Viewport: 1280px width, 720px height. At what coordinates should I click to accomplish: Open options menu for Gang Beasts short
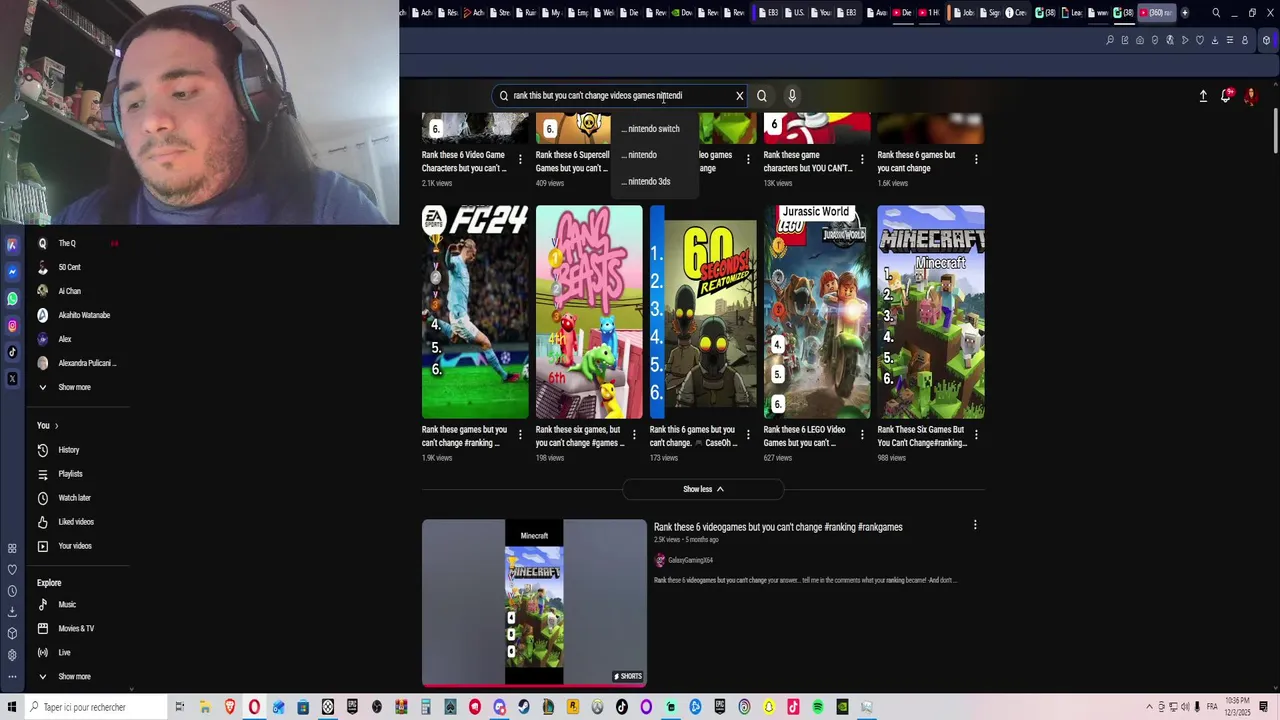[633, 435]
